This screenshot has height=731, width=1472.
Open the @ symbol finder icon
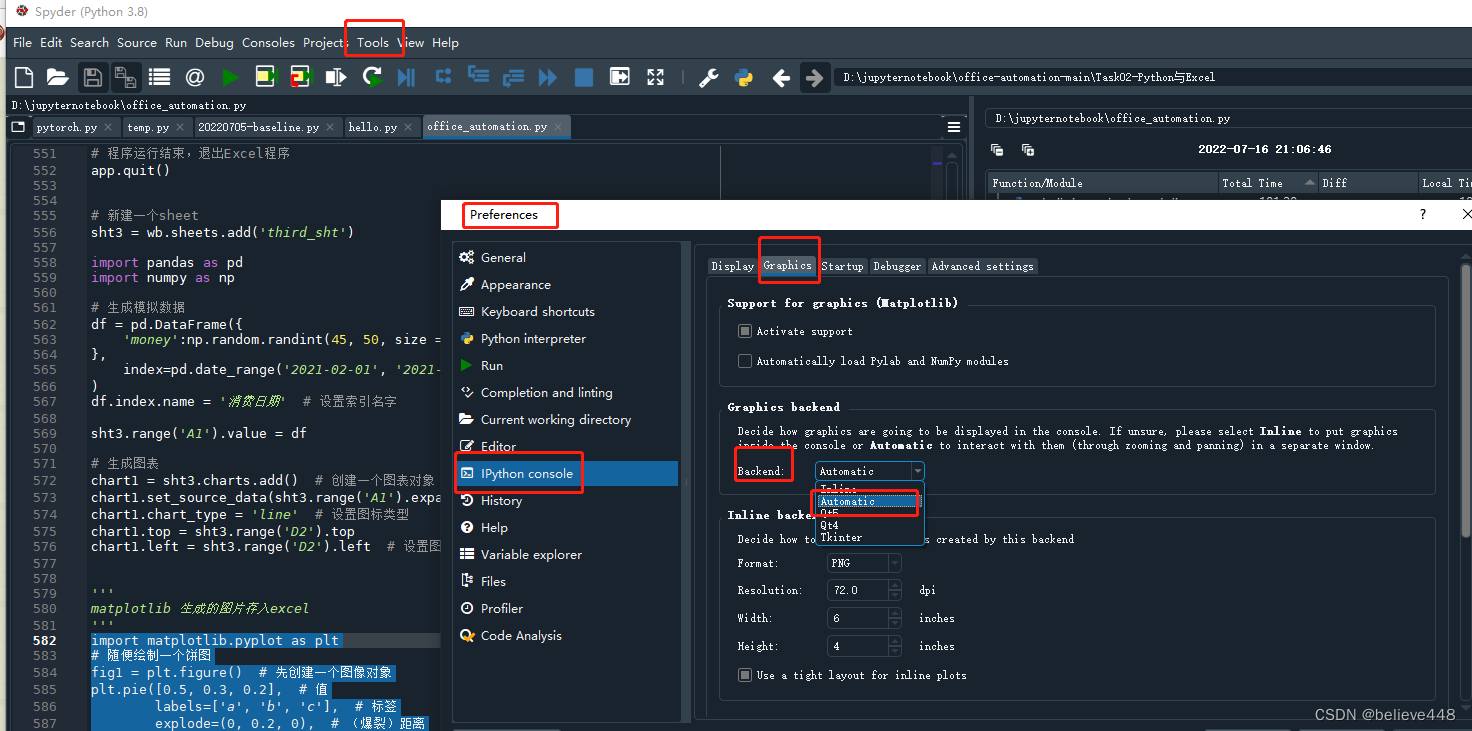pos(195,77)
